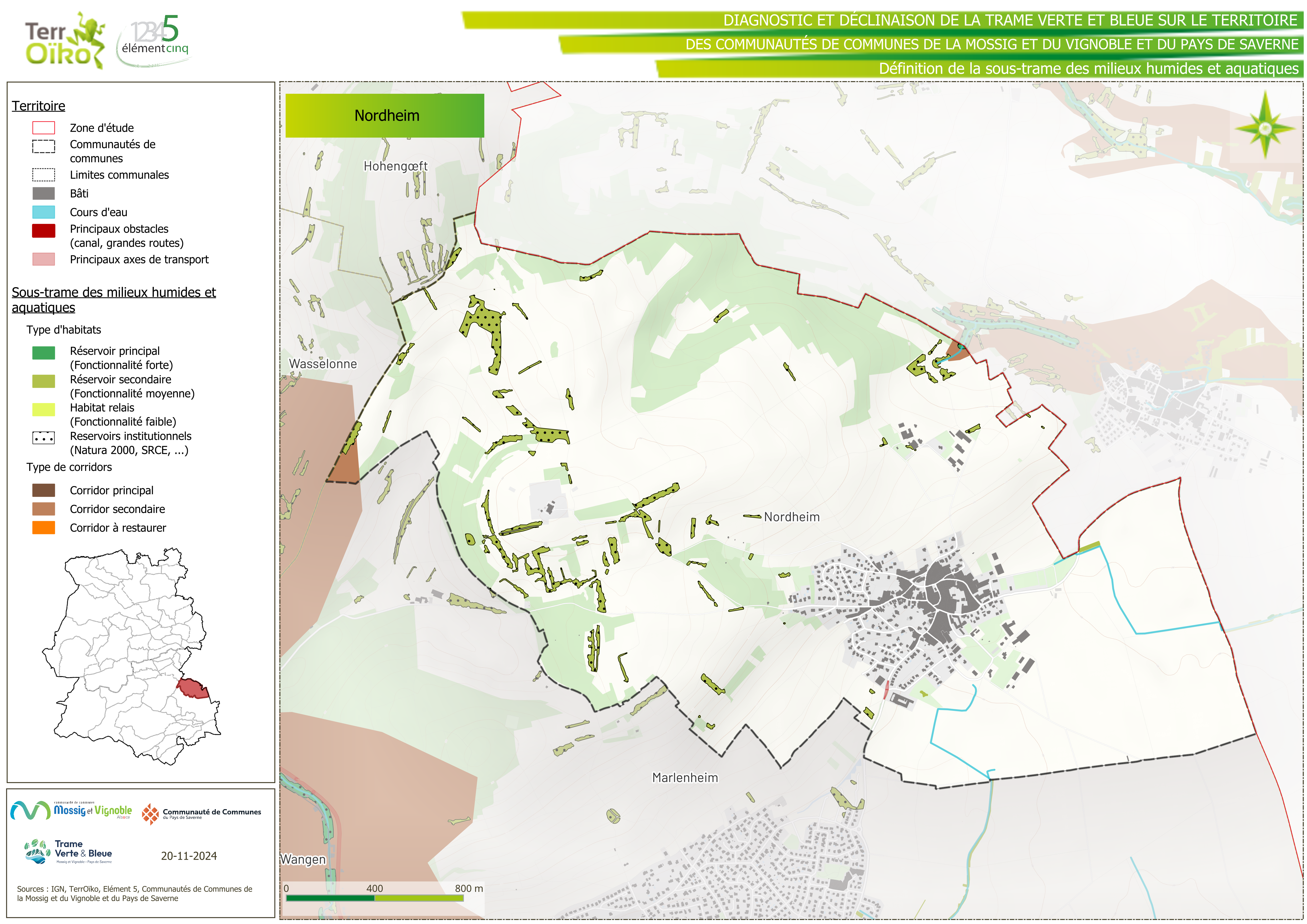Click the Corridor à restaurer orange swatch
Viewport: 1307px width, 924px height.
click(x=44, y=528)
